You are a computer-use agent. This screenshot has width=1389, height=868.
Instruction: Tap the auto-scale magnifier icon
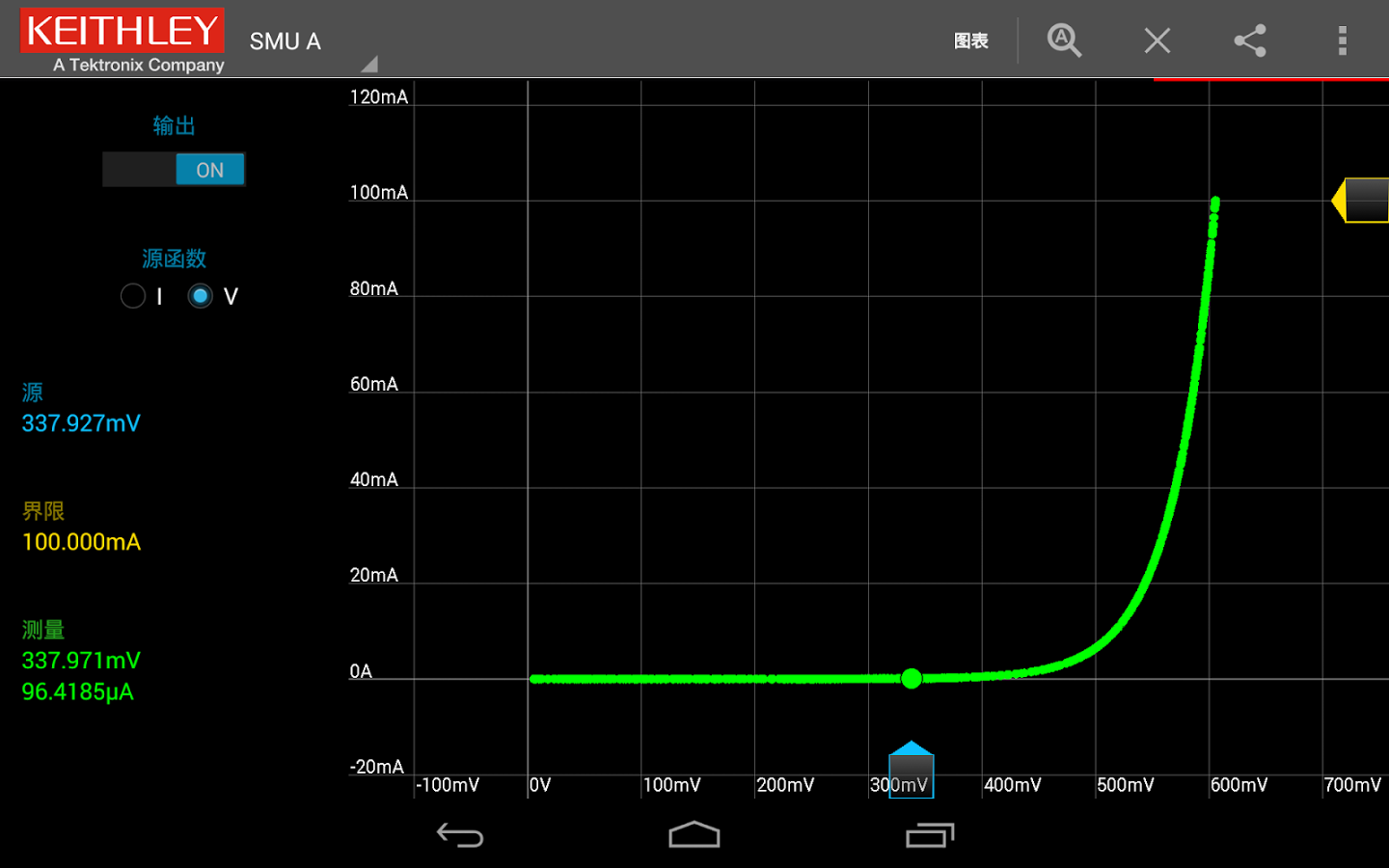(1064, 41)
